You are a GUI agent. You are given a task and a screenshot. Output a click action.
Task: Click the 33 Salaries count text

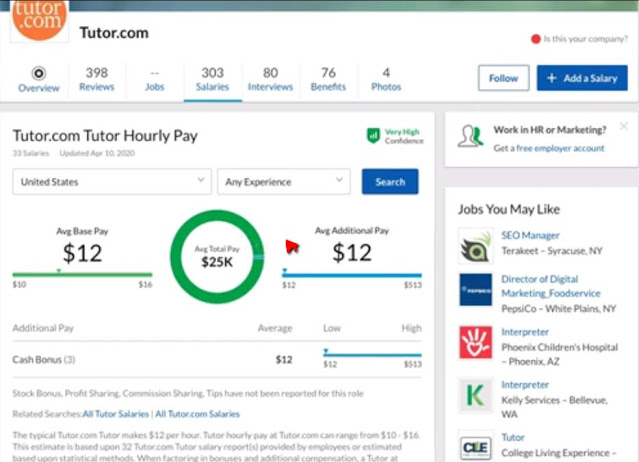tap(31, 153)
